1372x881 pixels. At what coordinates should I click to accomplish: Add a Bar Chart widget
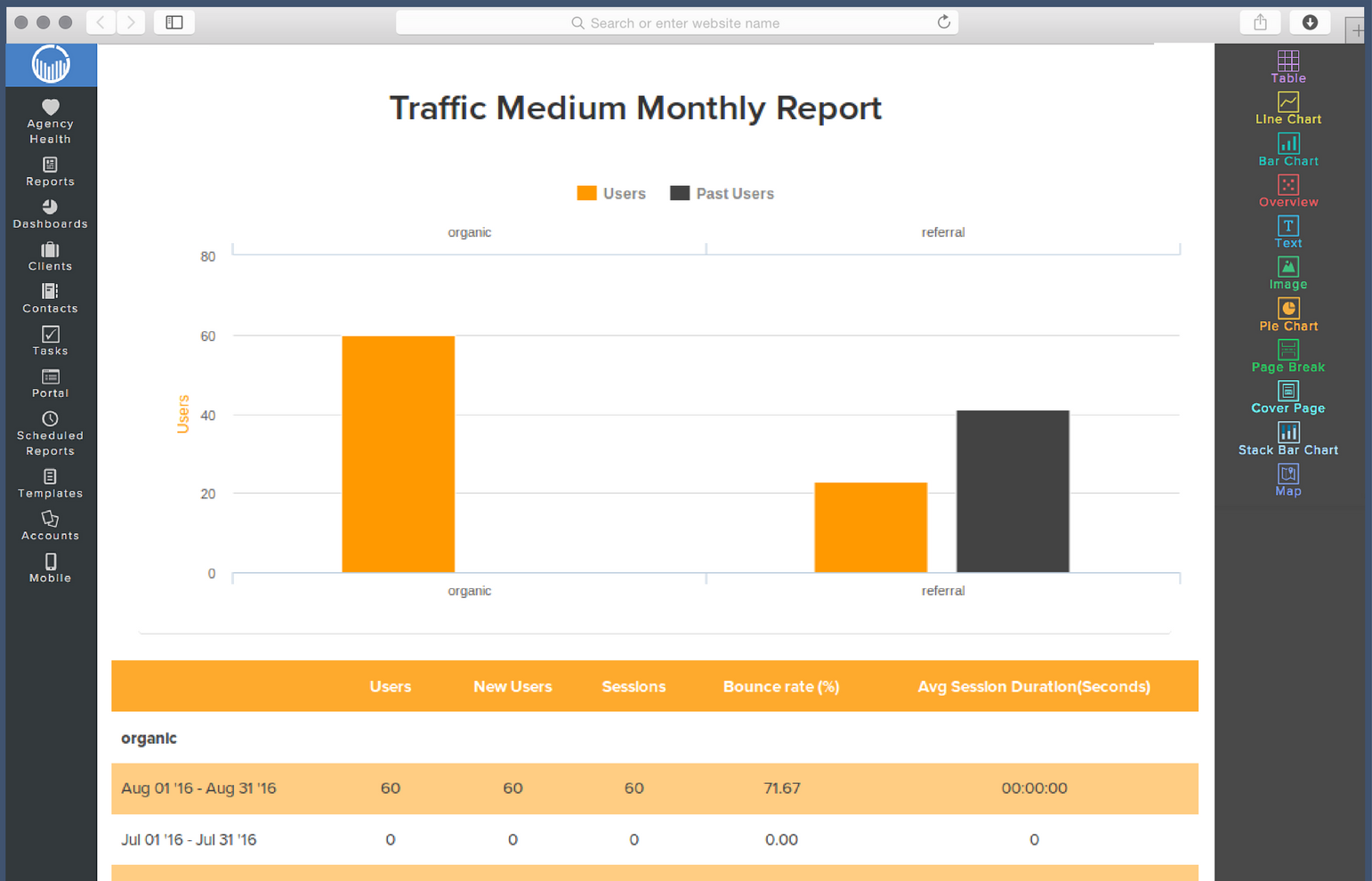[1288, 150]
